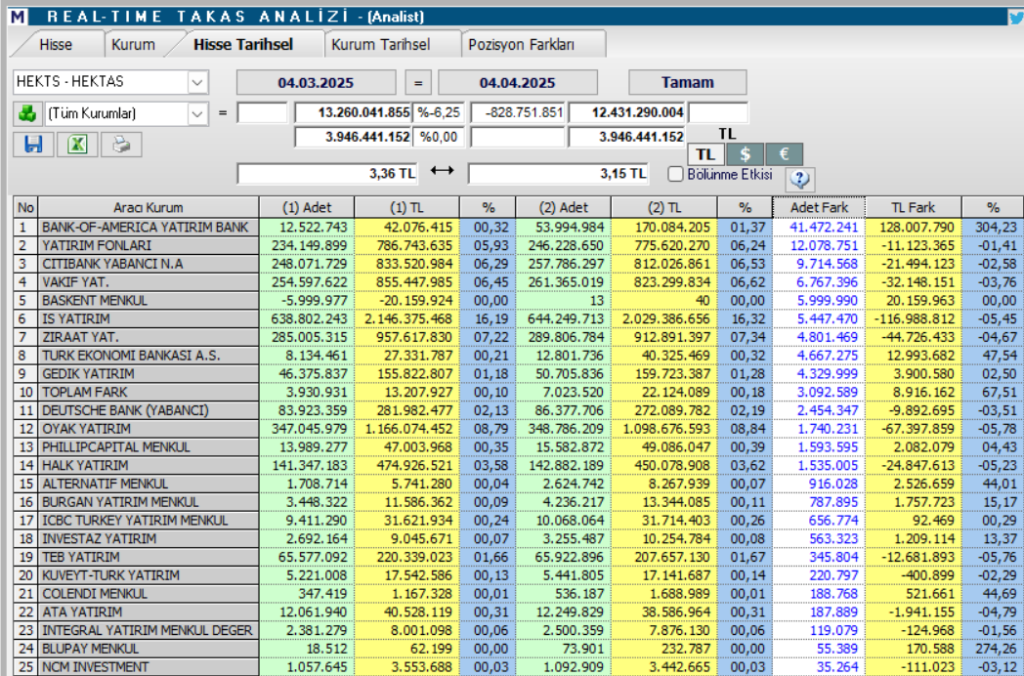Click the 3,36 TL price field
Screen dimensions: 1024x676
328,174
